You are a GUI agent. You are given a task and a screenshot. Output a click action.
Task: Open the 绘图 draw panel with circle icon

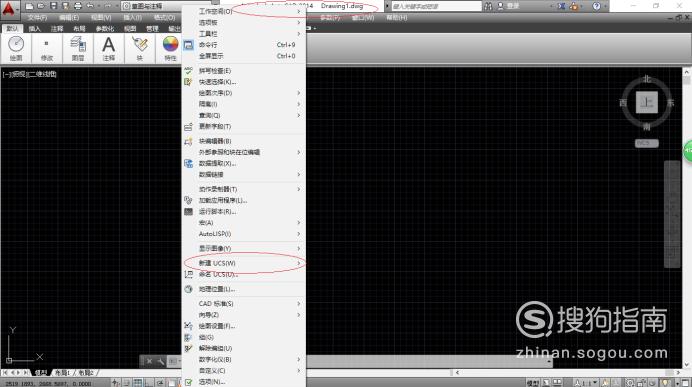tap(16, 48)
